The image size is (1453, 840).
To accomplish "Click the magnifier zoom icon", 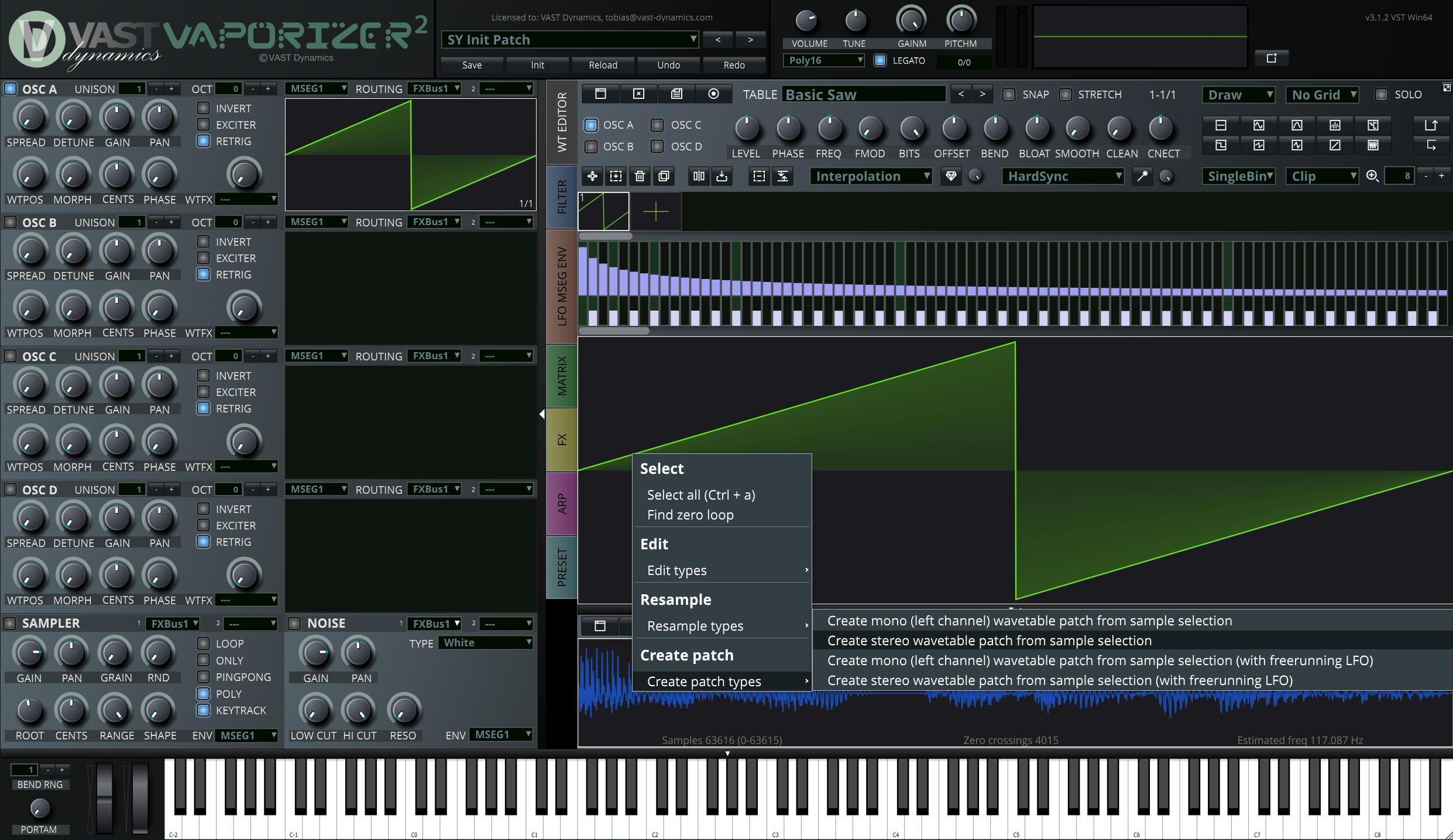I will 1372,176.
